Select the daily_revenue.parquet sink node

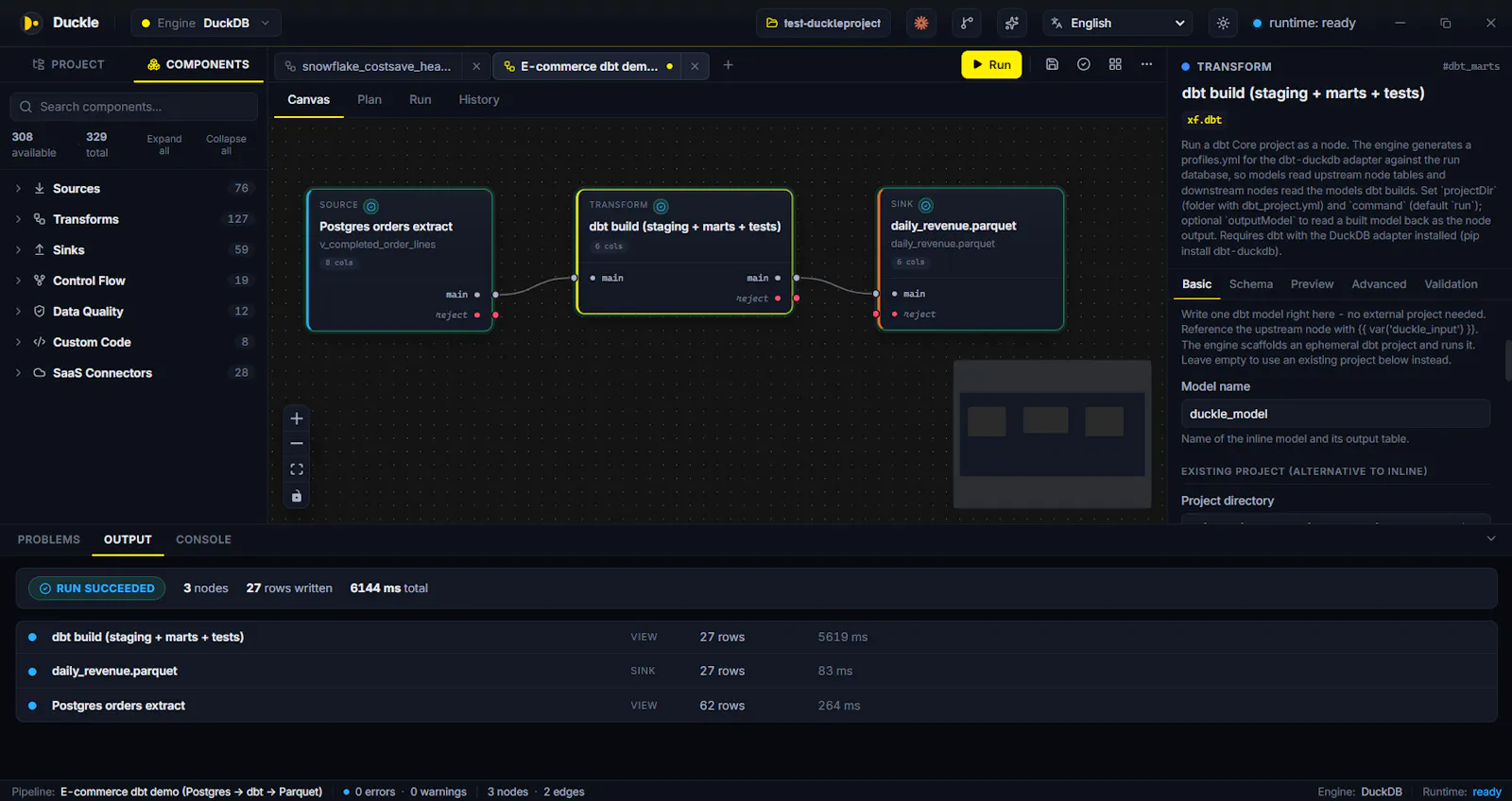click(971, 259)
